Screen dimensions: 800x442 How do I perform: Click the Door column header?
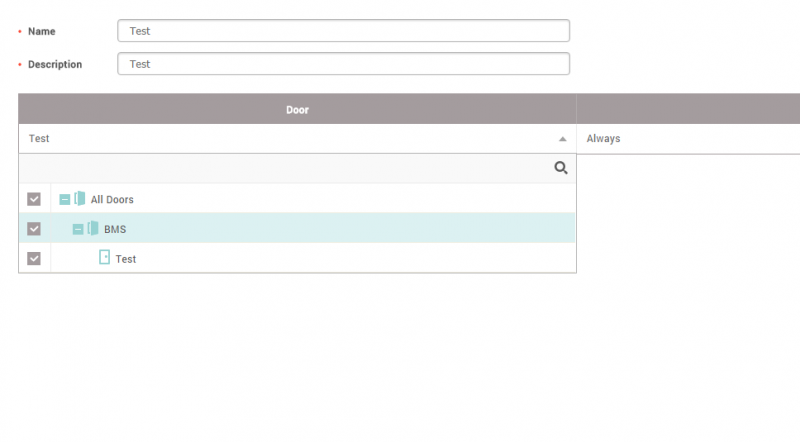pos(297,109)
